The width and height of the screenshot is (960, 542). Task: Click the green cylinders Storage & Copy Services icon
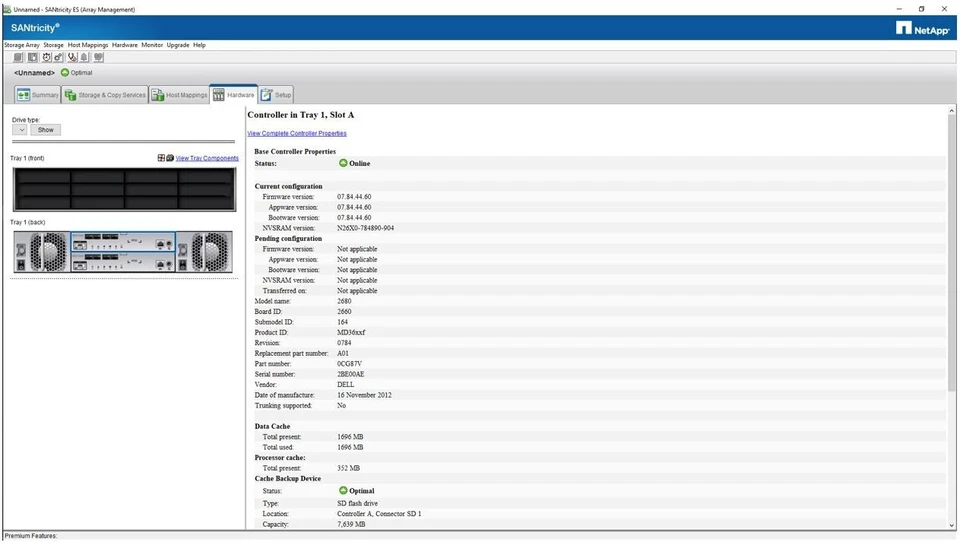[70, 95]
